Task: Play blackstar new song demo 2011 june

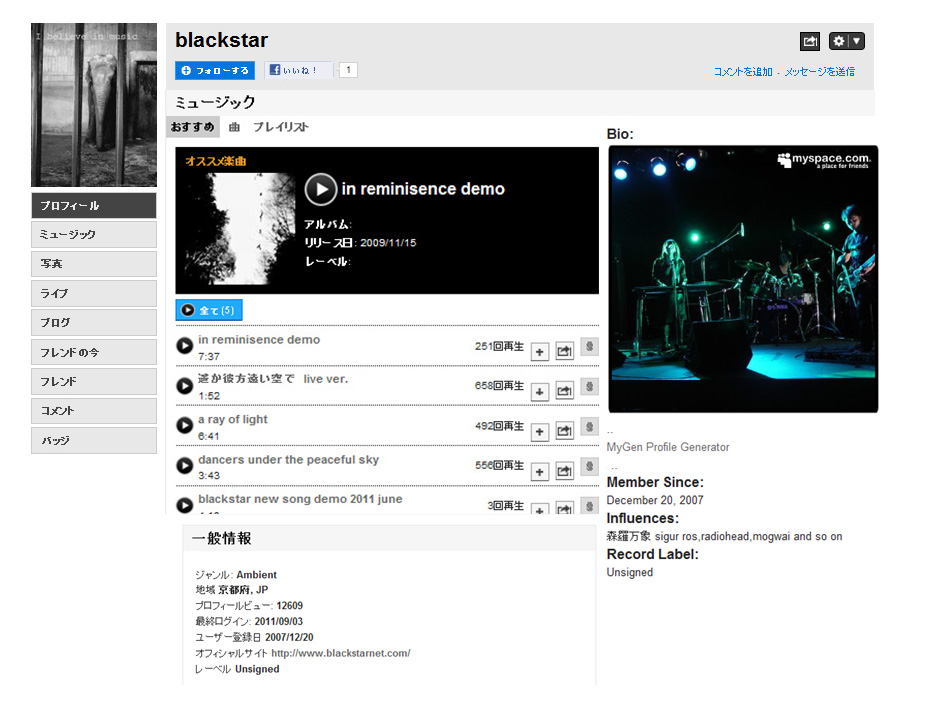Action: point(185,505)
